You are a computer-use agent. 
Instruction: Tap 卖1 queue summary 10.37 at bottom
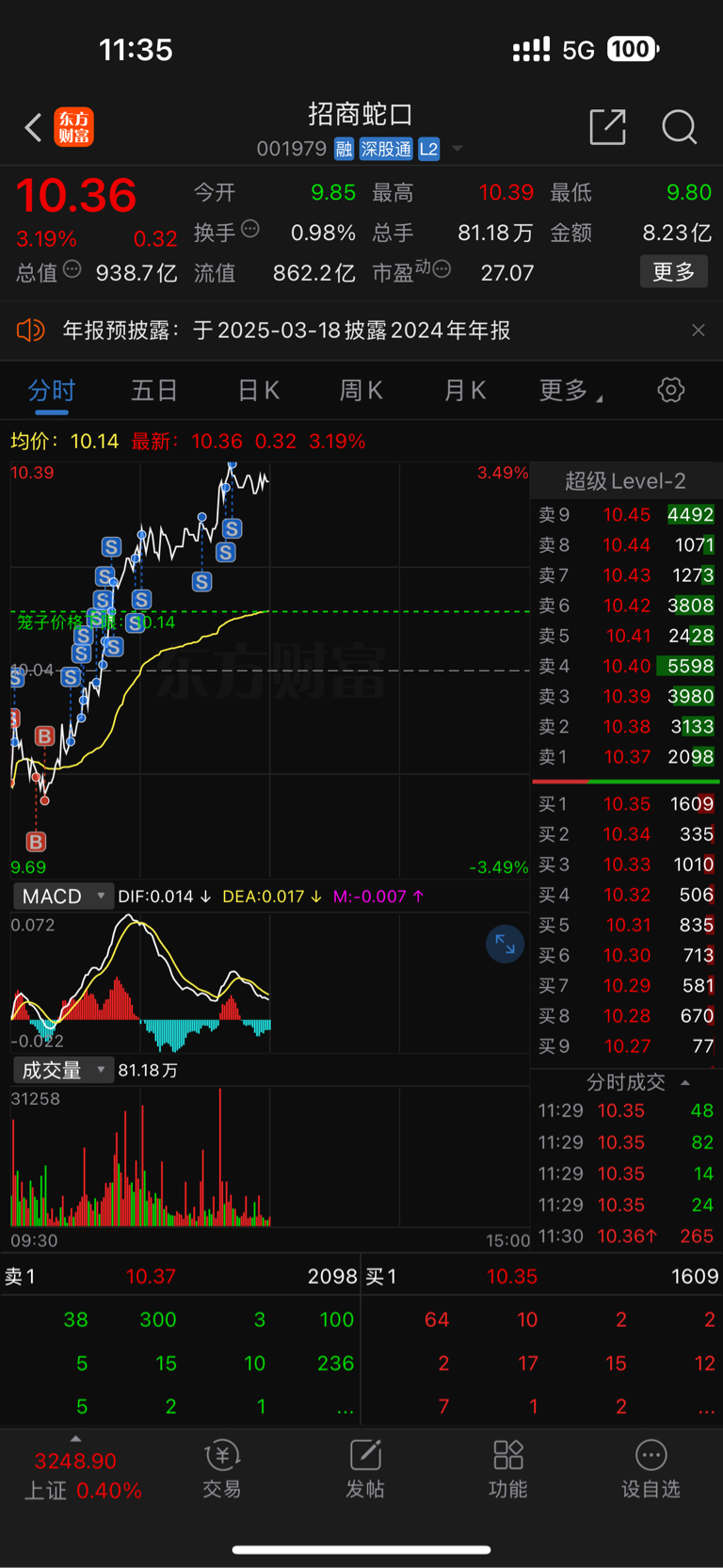click(180, 1276)
